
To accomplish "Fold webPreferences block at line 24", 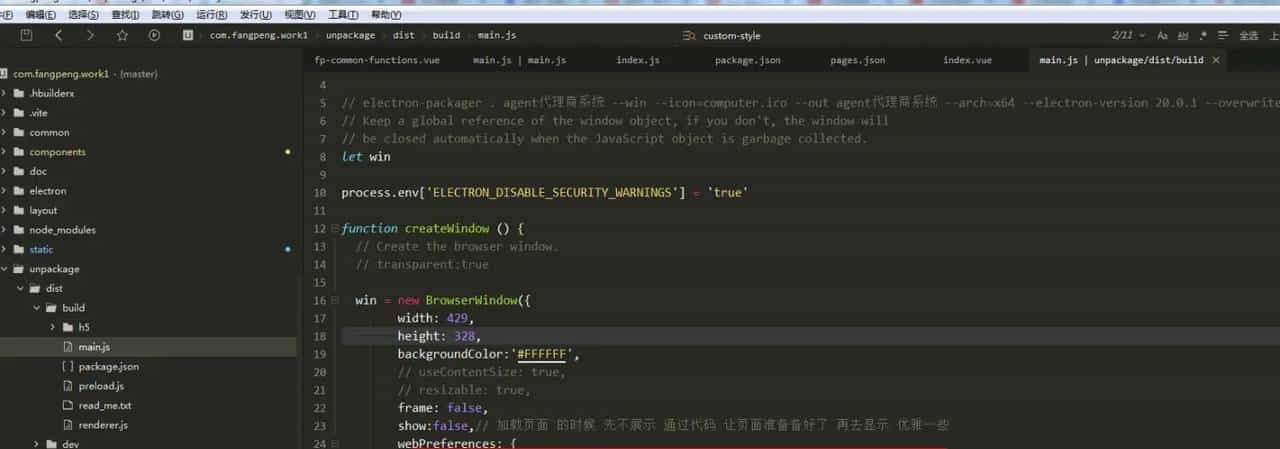I will (335, 443).
